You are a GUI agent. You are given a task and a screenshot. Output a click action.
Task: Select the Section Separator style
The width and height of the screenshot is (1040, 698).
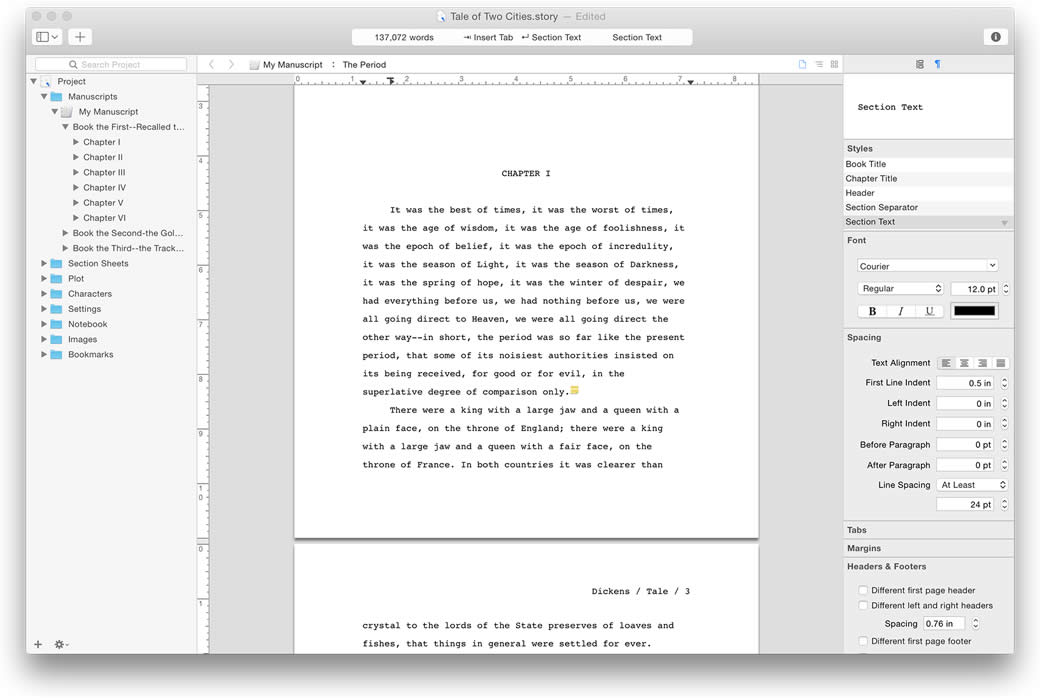click(x=928, y=208)
